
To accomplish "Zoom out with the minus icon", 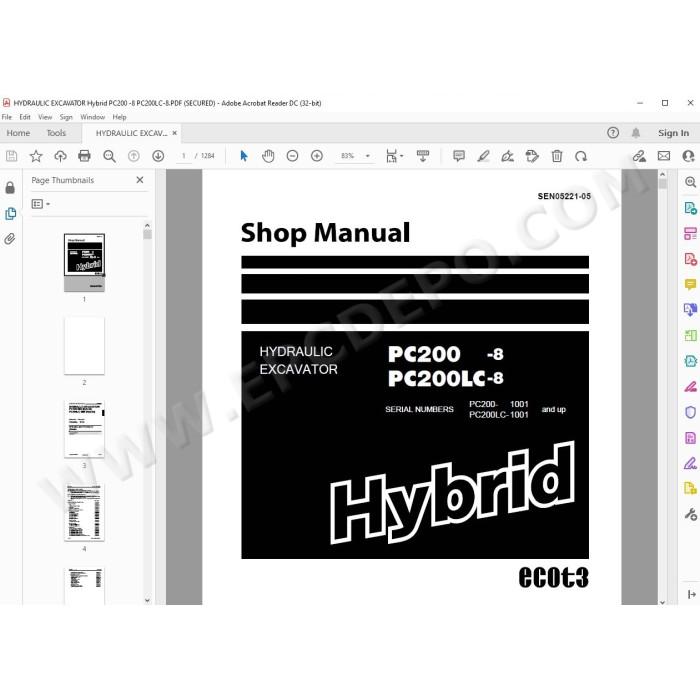I will pyautogui.click(x=292, y=156).
